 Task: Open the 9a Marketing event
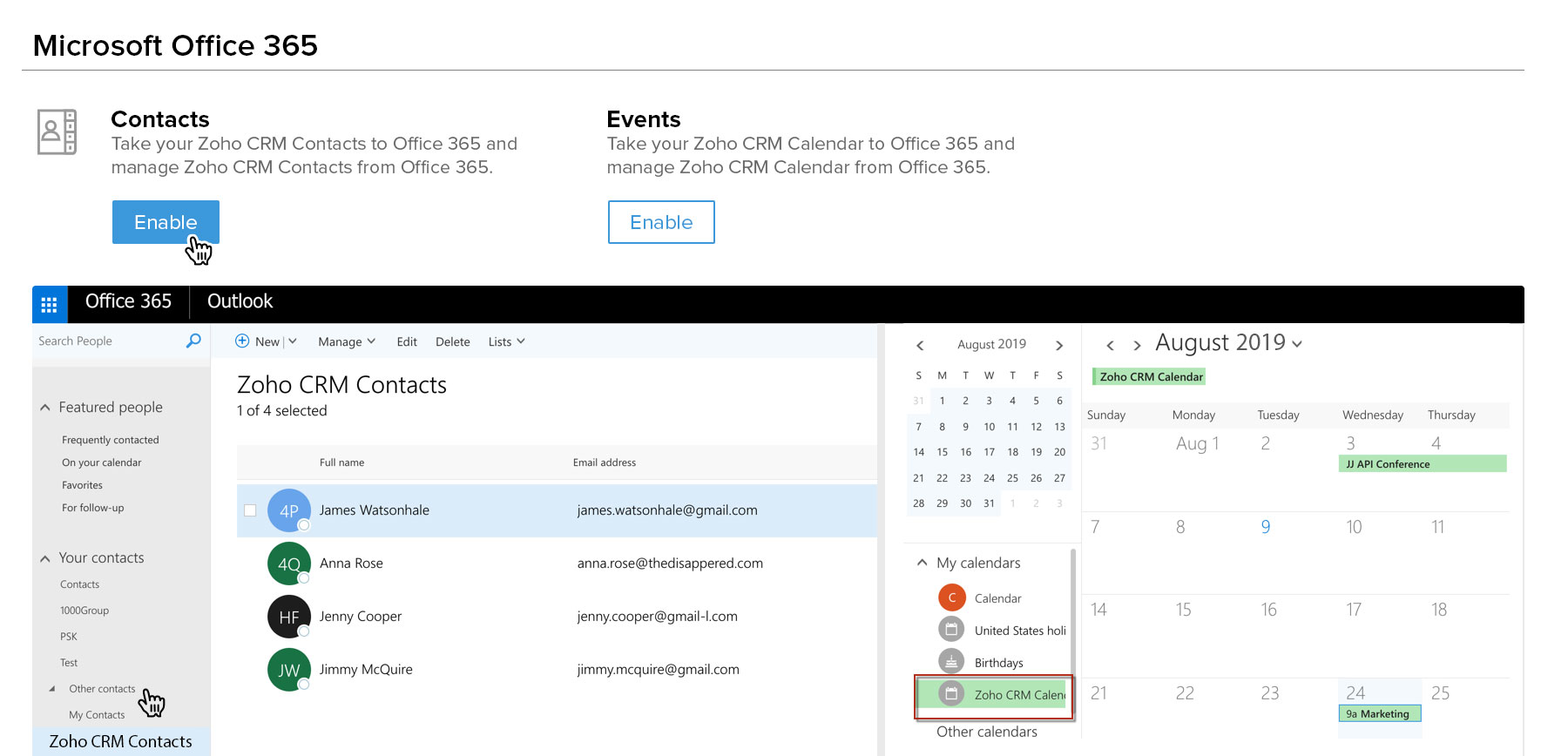1380,714
